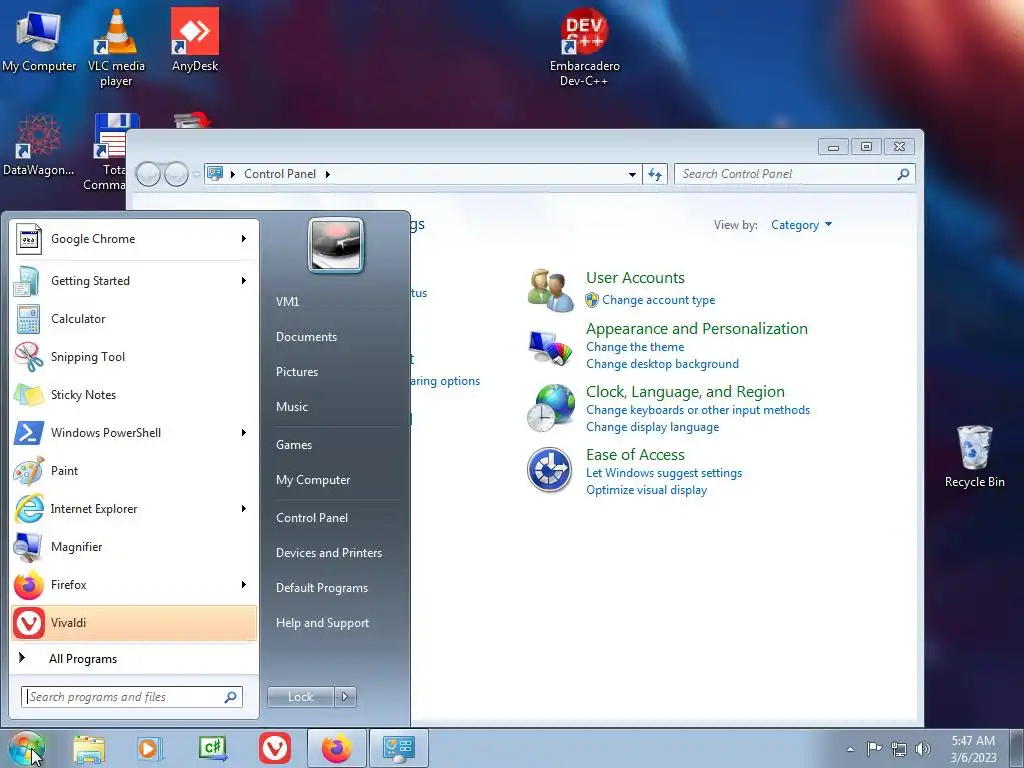Image resolution: width=1024 pixels, height=768 pixels.
Task: Open Action Center flag tray icon
Action: pos(874,748)
